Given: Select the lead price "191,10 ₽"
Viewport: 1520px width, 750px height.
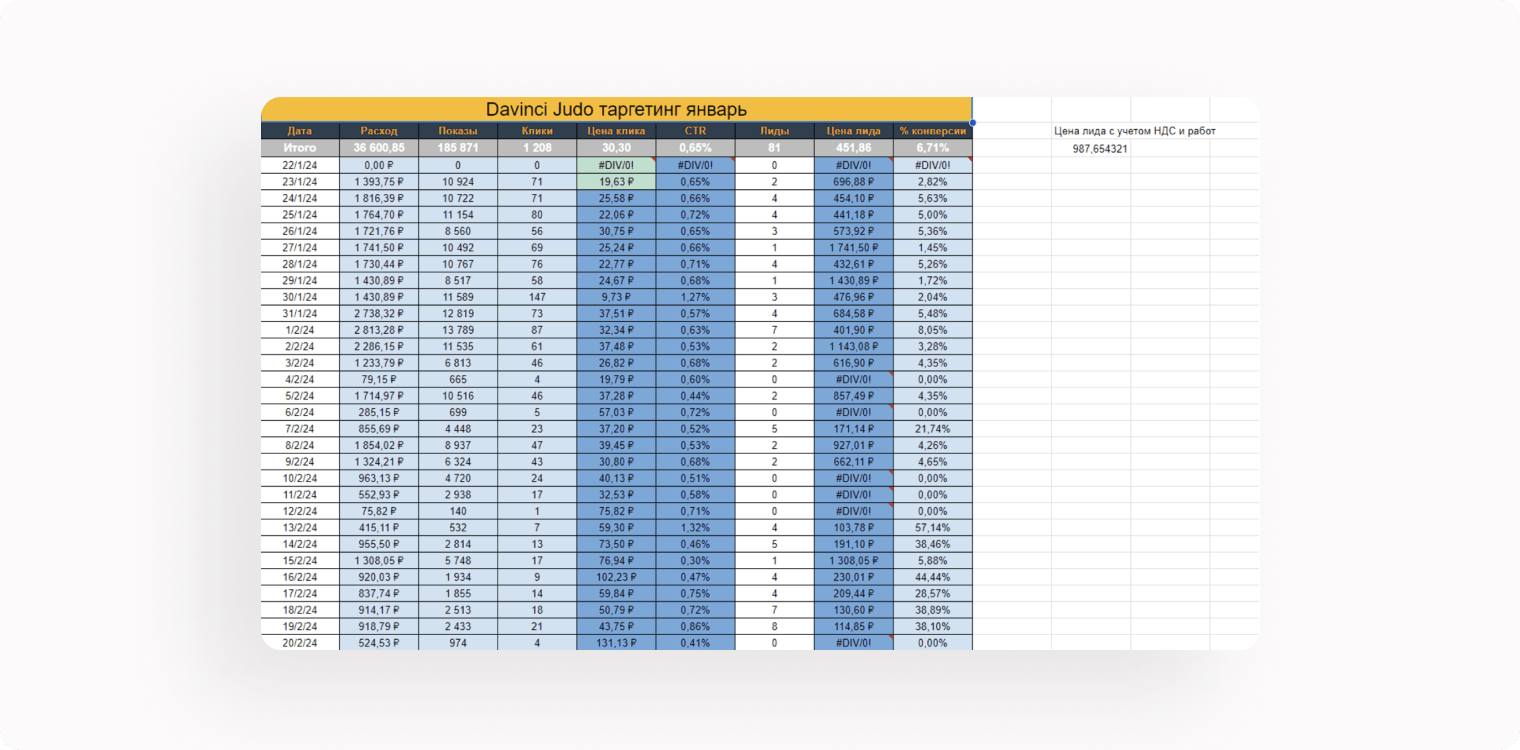Looking at the screenshot, I should pos(854,544).
